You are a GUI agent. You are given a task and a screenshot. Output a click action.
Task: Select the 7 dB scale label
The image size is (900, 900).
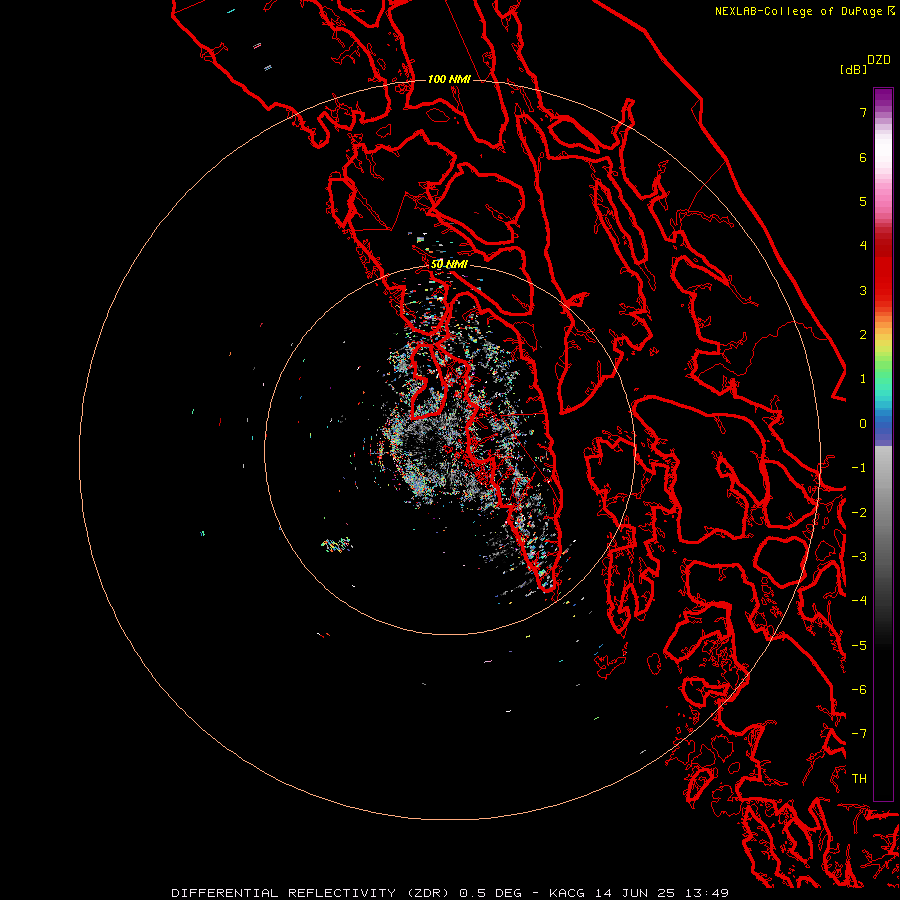[863, 112]
